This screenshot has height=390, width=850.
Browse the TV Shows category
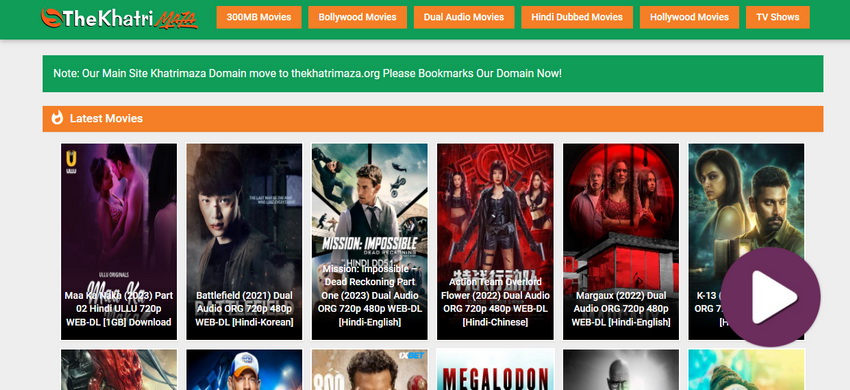click(x=777, y=17)
